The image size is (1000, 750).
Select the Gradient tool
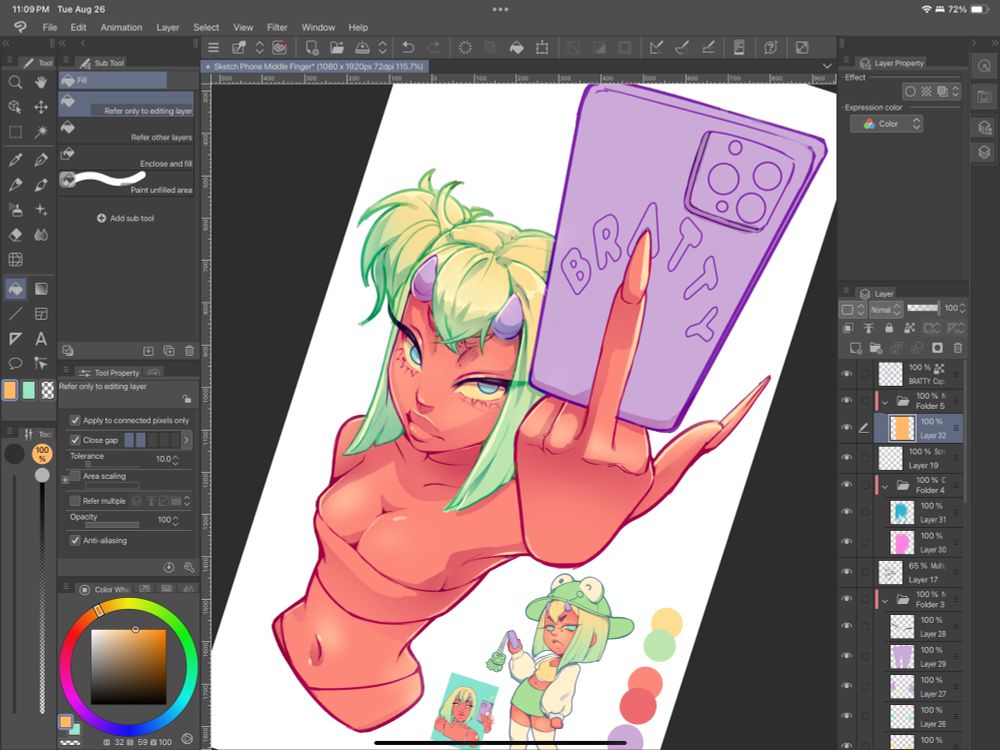tap(41, 289)
